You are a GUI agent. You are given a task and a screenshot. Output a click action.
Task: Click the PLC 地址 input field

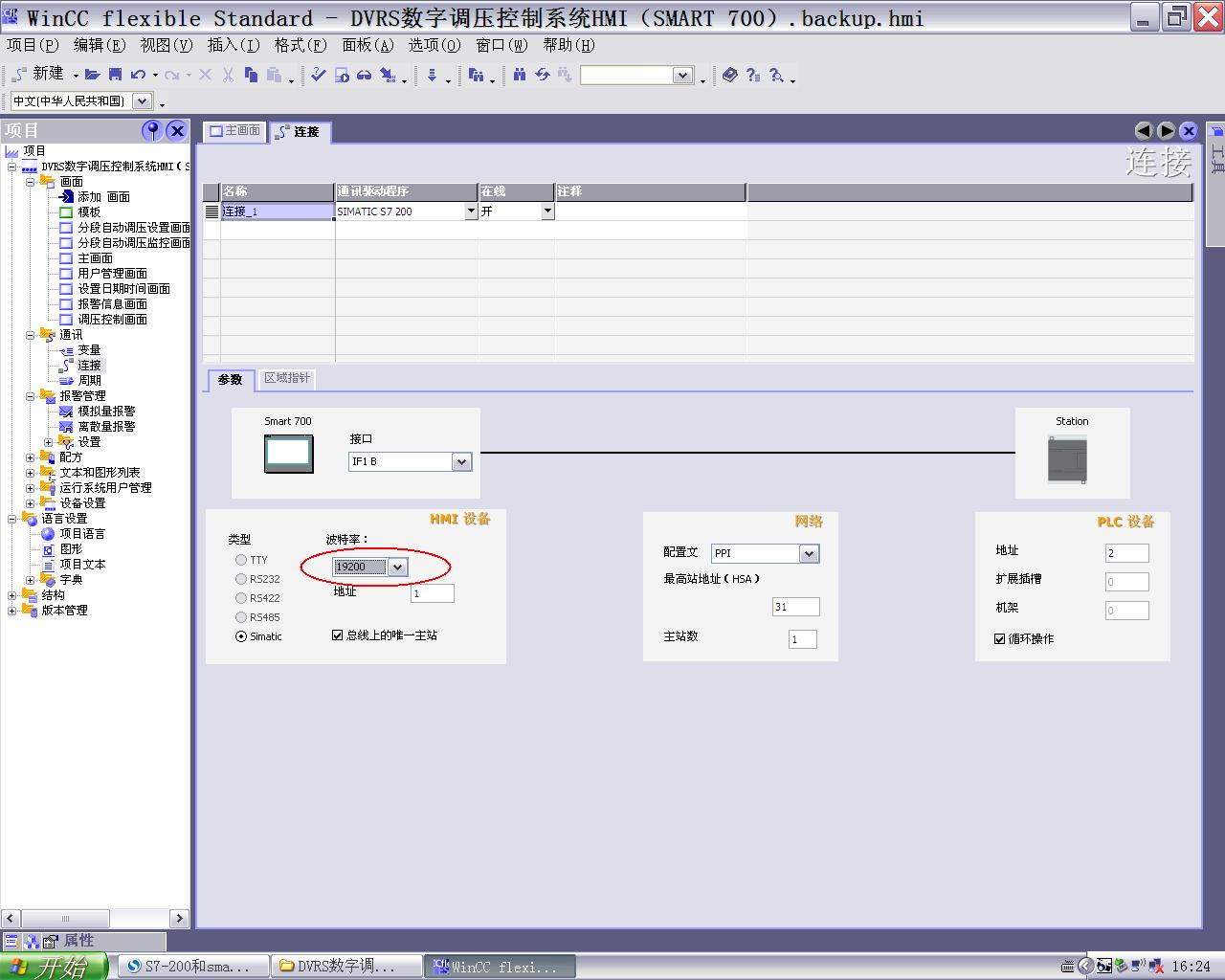click(x=1125, y=552)
